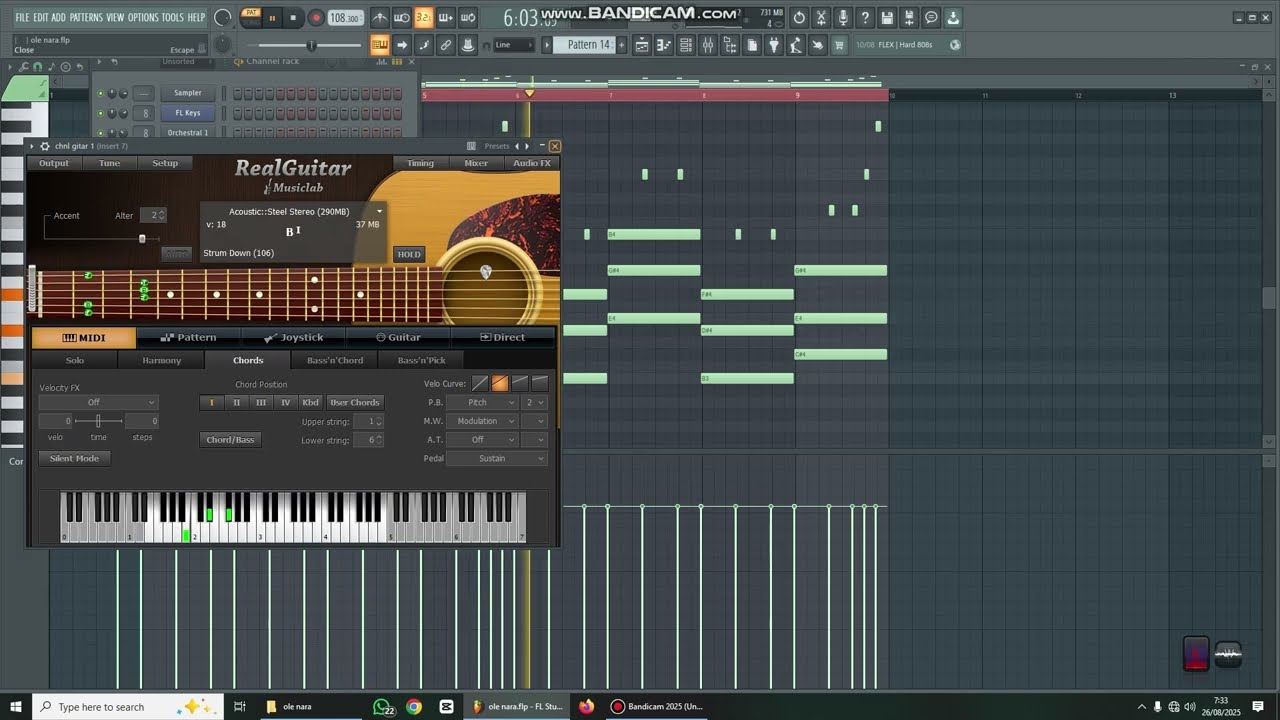
Task: Pause playback in the transport bar
Action: coord(272,18)
